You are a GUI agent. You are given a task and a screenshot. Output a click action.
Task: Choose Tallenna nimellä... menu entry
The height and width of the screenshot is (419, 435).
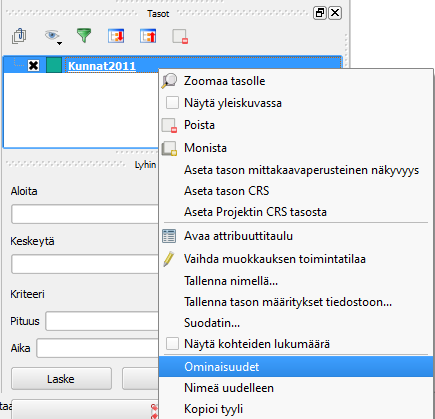click(x=296, y=281)
